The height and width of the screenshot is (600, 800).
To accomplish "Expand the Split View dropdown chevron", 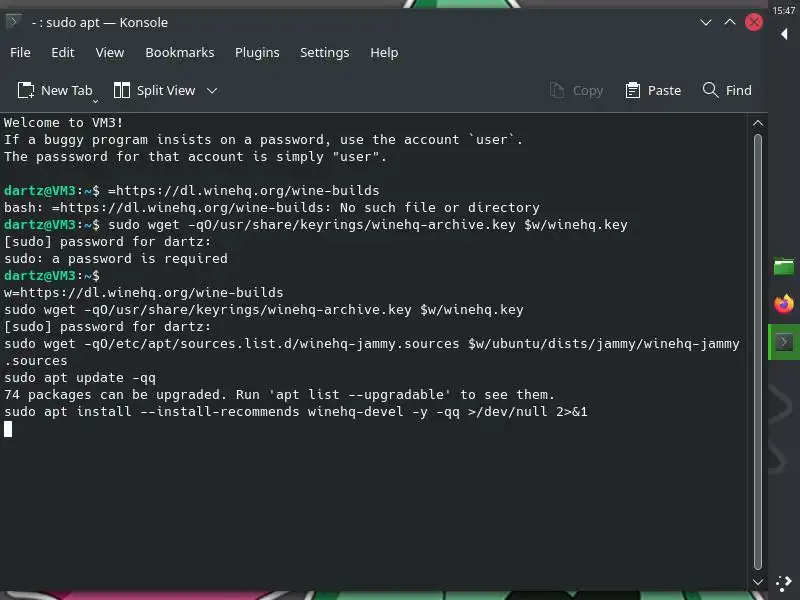I will 212,90.
